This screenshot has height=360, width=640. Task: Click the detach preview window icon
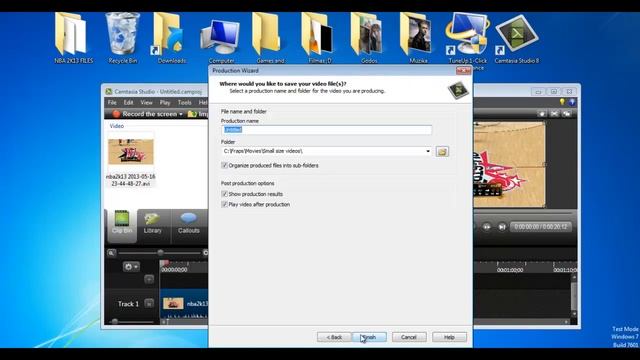click(566, 113)
